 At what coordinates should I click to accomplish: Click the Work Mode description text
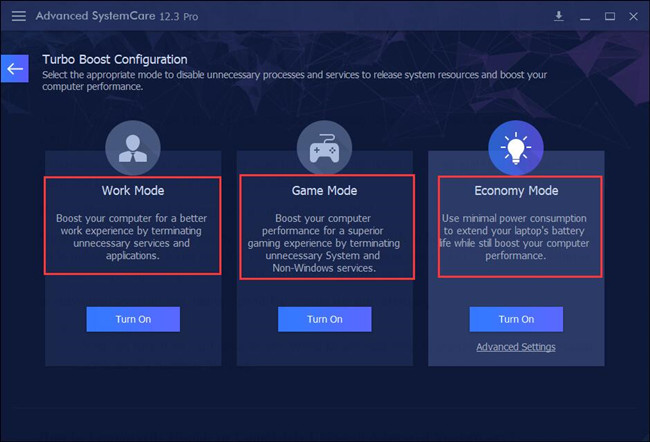click(131, 237)
